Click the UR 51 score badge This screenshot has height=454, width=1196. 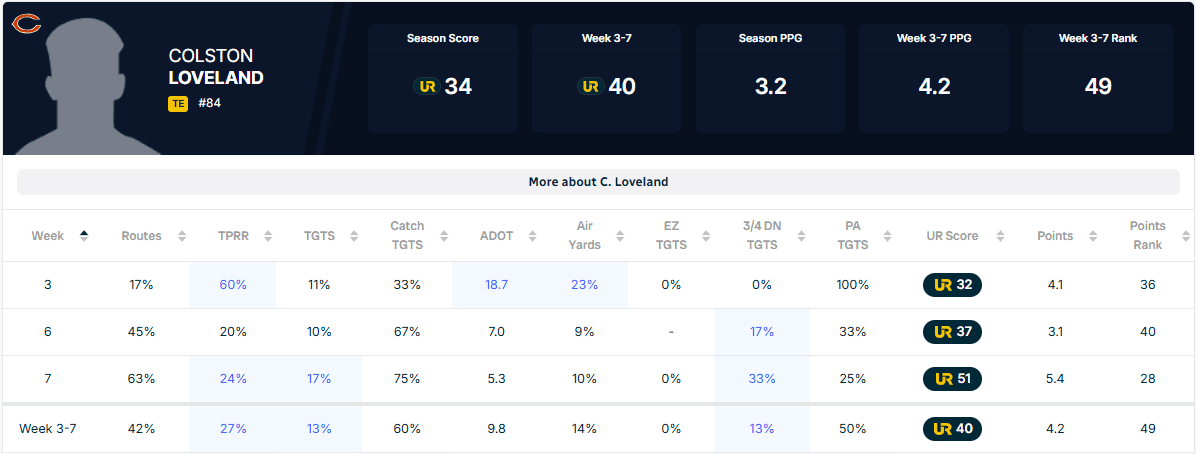coord(952,379)
